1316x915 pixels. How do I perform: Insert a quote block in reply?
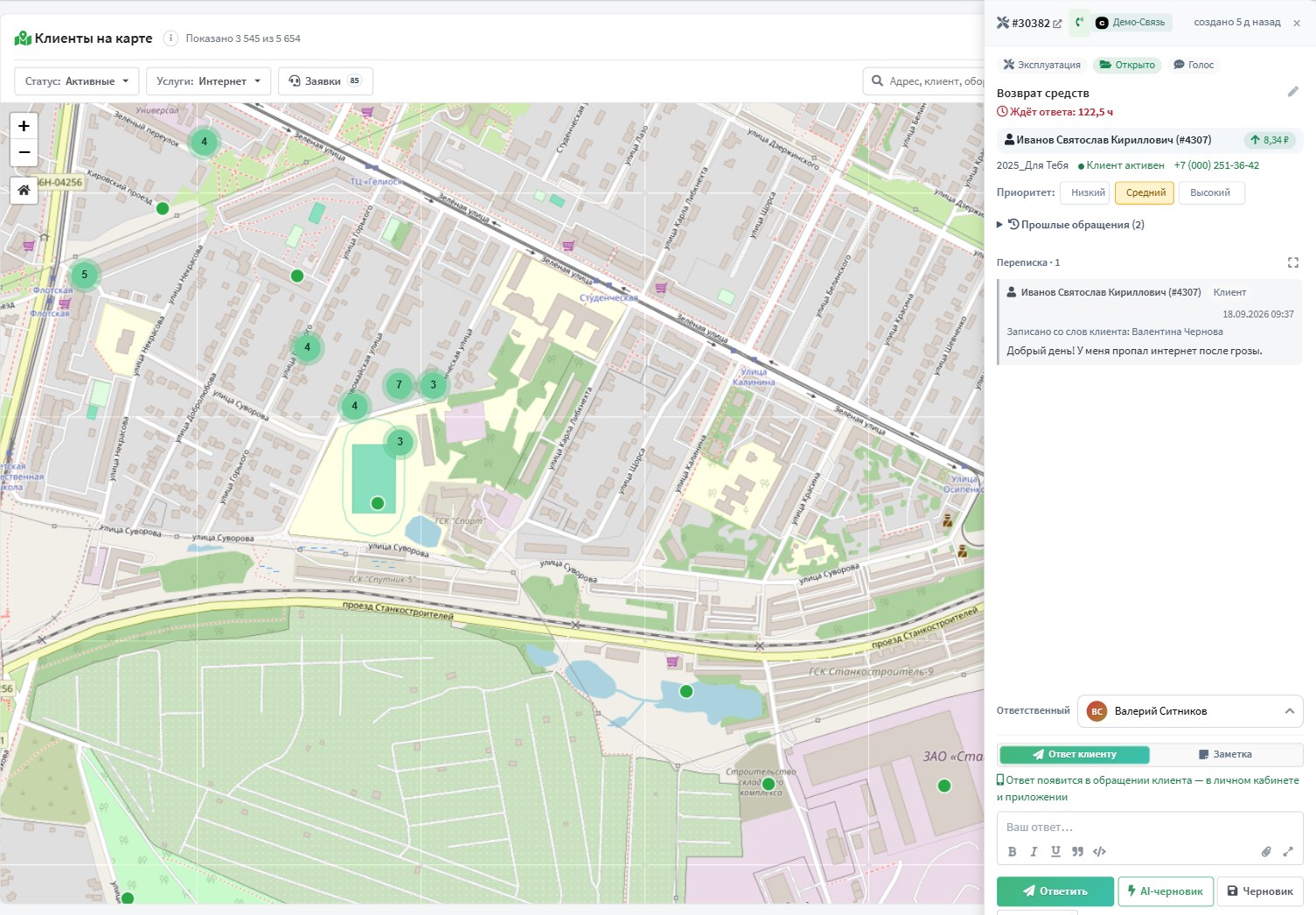[1077, 851]
